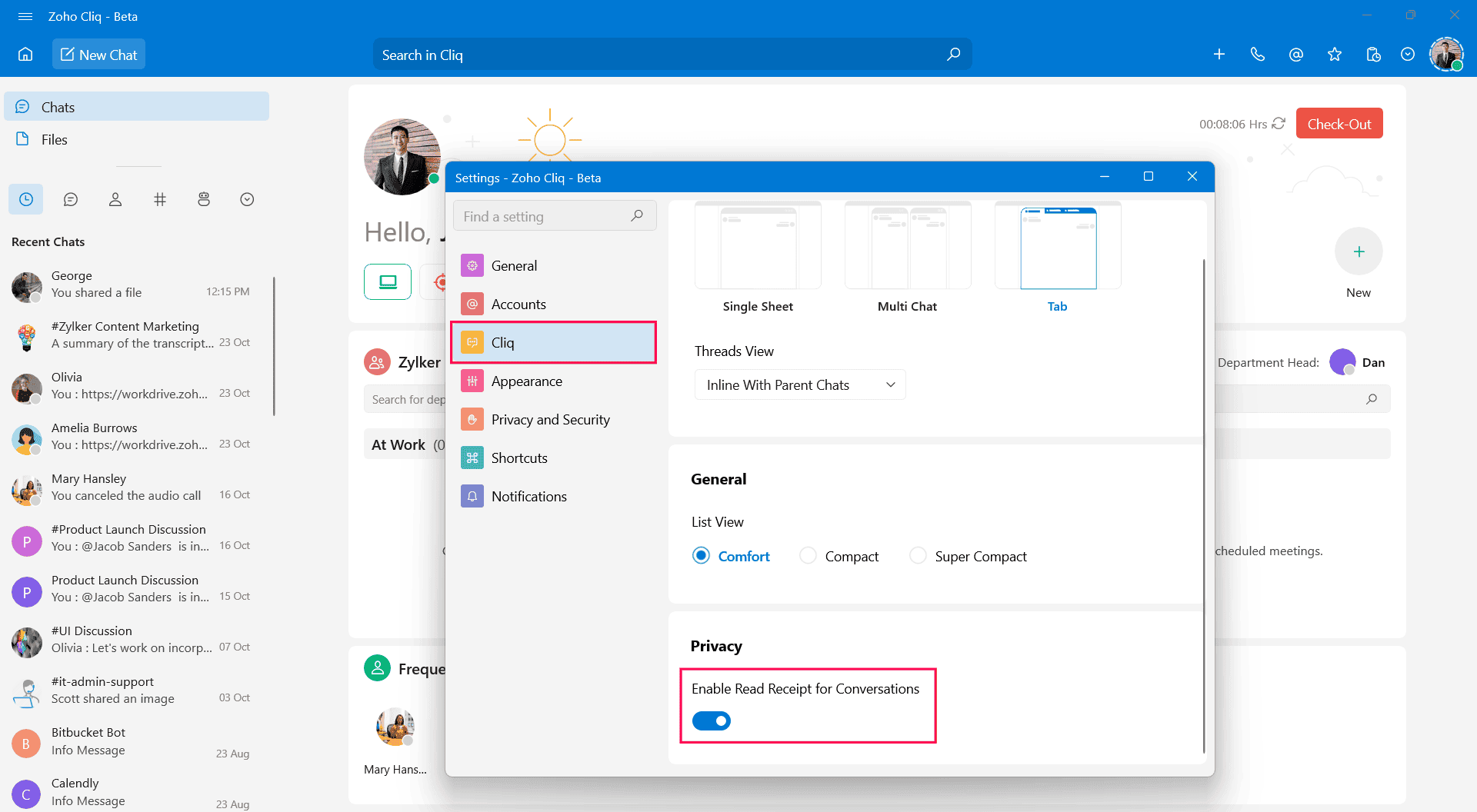
Task: Click the plus icon in top header
Action: 1219,55
